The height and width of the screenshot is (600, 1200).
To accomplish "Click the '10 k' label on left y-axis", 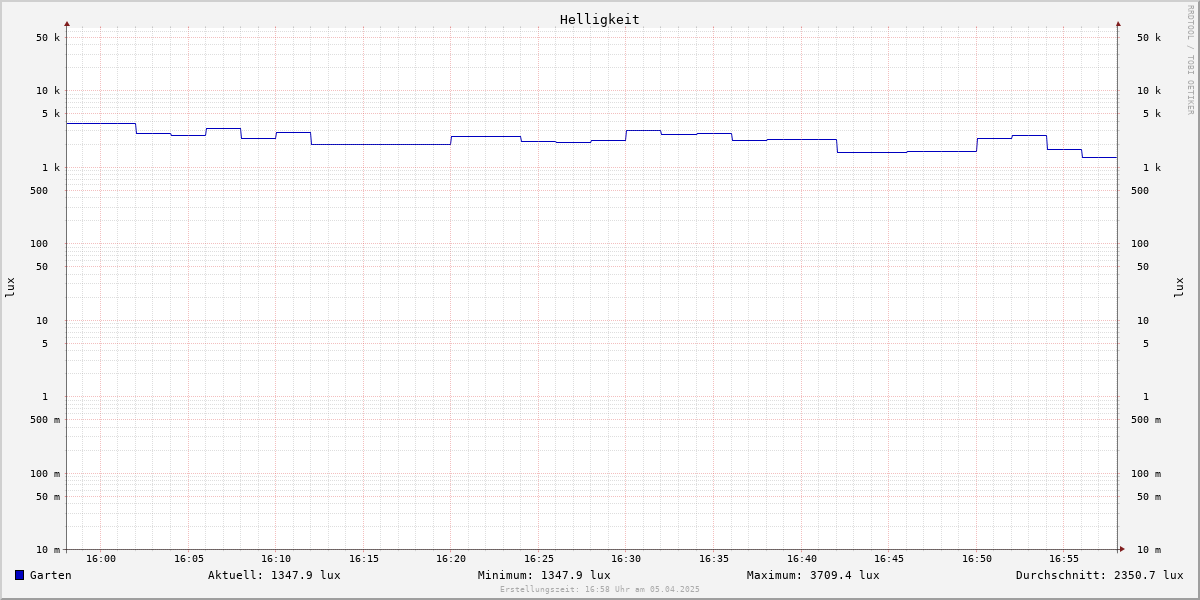I will tap(48, 91).
